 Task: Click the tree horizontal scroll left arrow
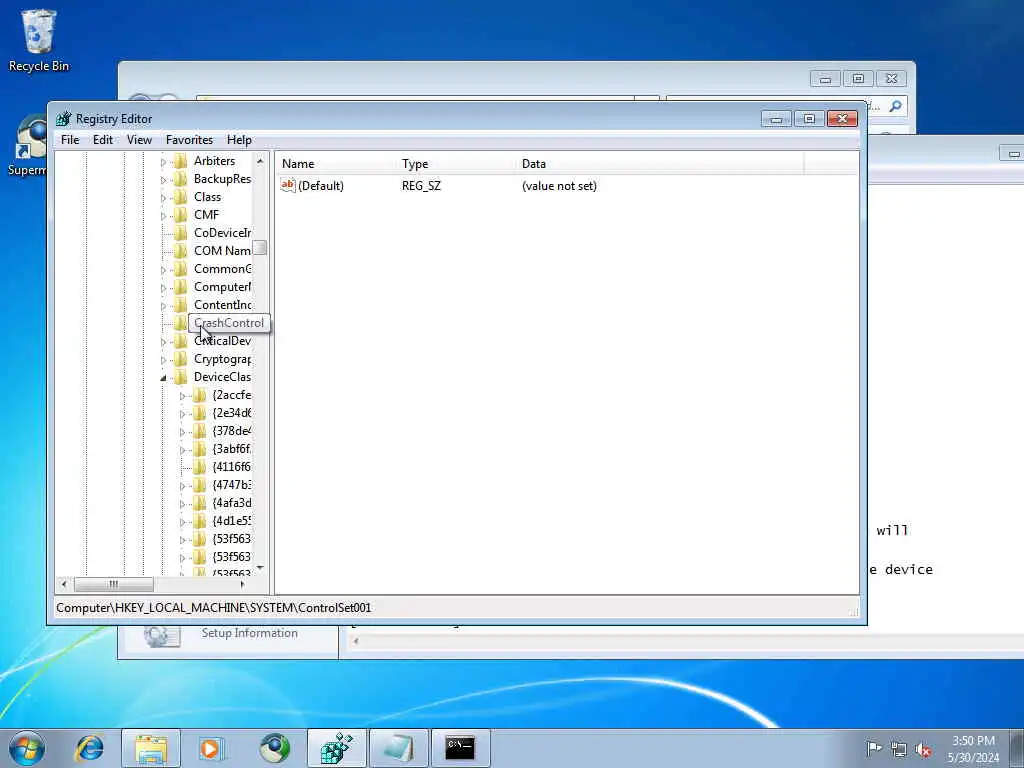[63, 584]
